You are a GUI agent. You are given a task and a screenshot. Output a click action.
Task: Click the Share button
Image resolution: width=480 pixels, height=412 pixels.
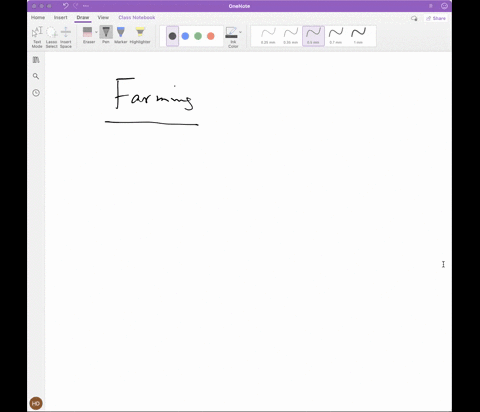436,18
